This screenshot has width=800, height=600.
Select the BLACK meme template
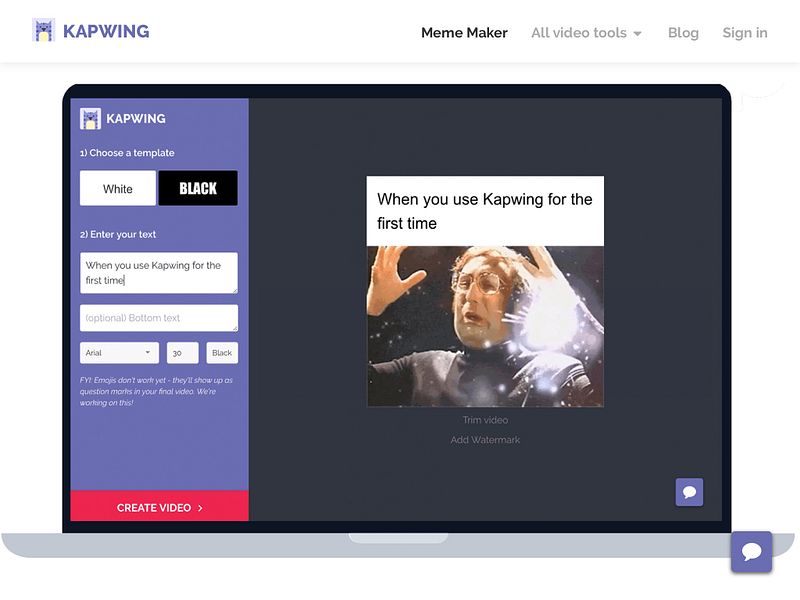pos(198,188)
